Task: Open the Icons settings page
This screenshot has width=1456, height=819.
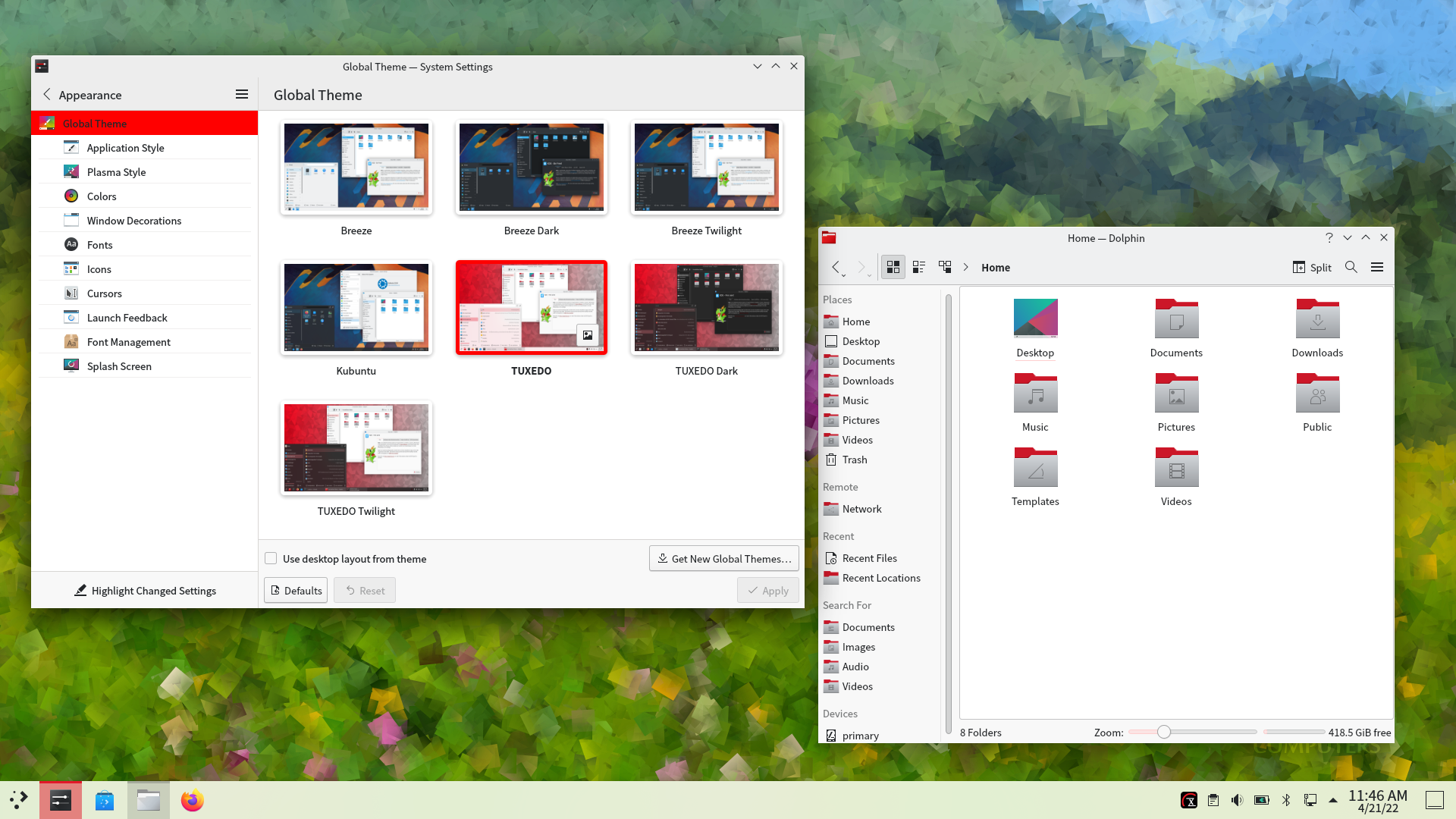Action: 145,269
